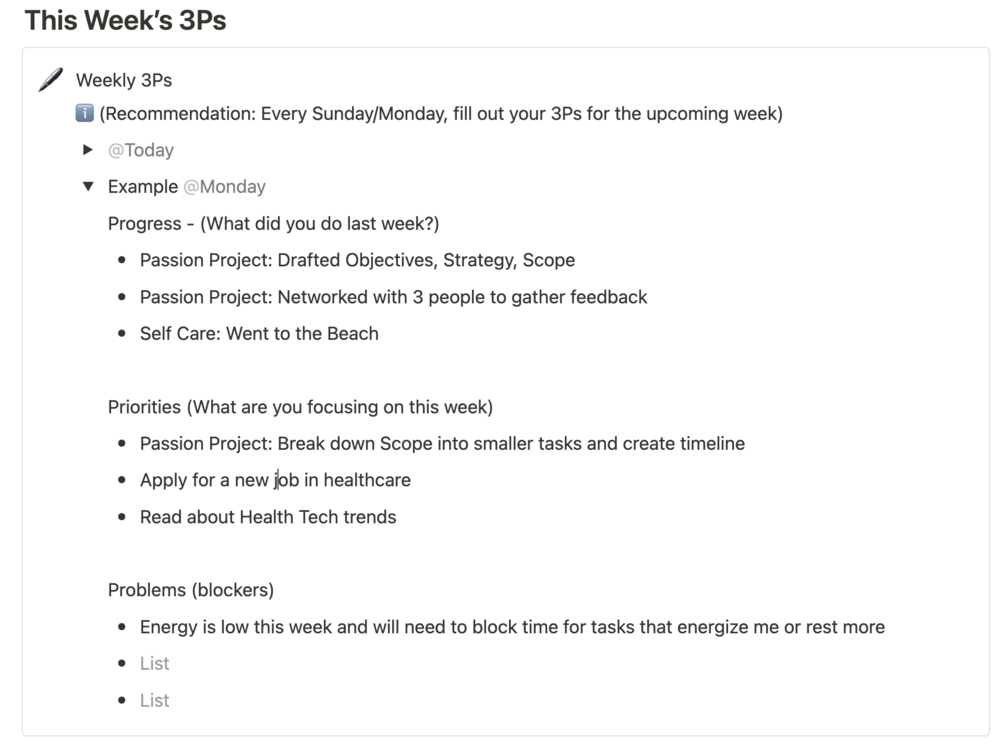Open the @Monday date mention
Image resolution: width=1005 pixels, height=749 pixels.
click(x=225, y=186)
